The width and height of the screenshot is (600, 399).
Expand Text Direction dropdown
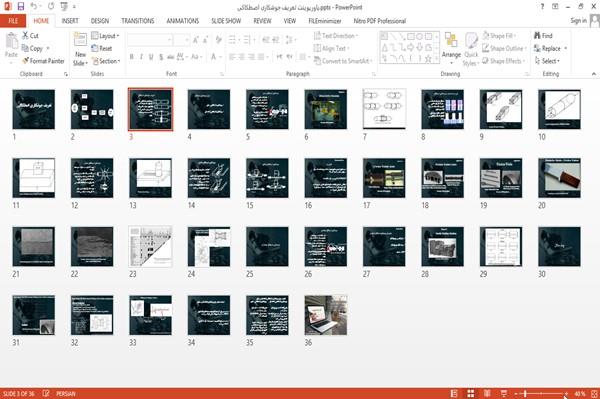click(336, 36)
